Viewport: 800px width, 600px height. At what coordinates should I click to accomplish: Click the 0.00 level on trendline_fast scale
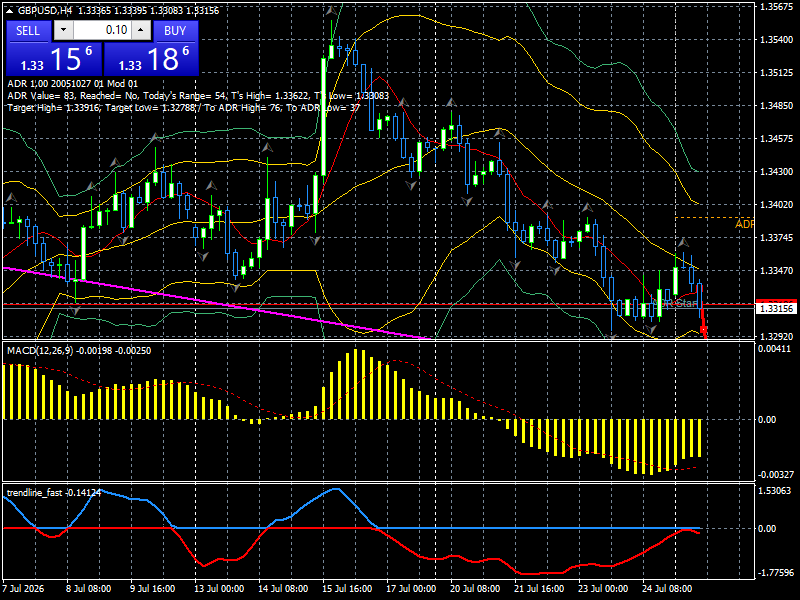coord(767,529)
